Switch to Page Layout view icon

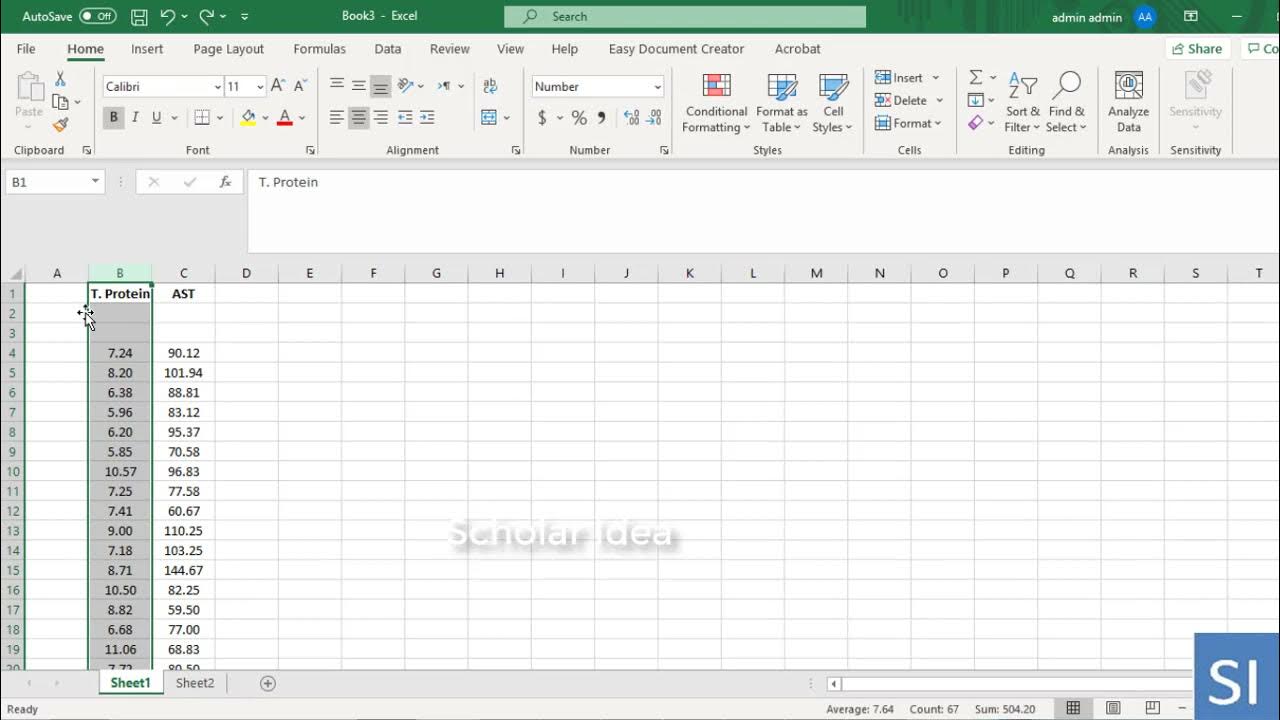coord(1113,709)
